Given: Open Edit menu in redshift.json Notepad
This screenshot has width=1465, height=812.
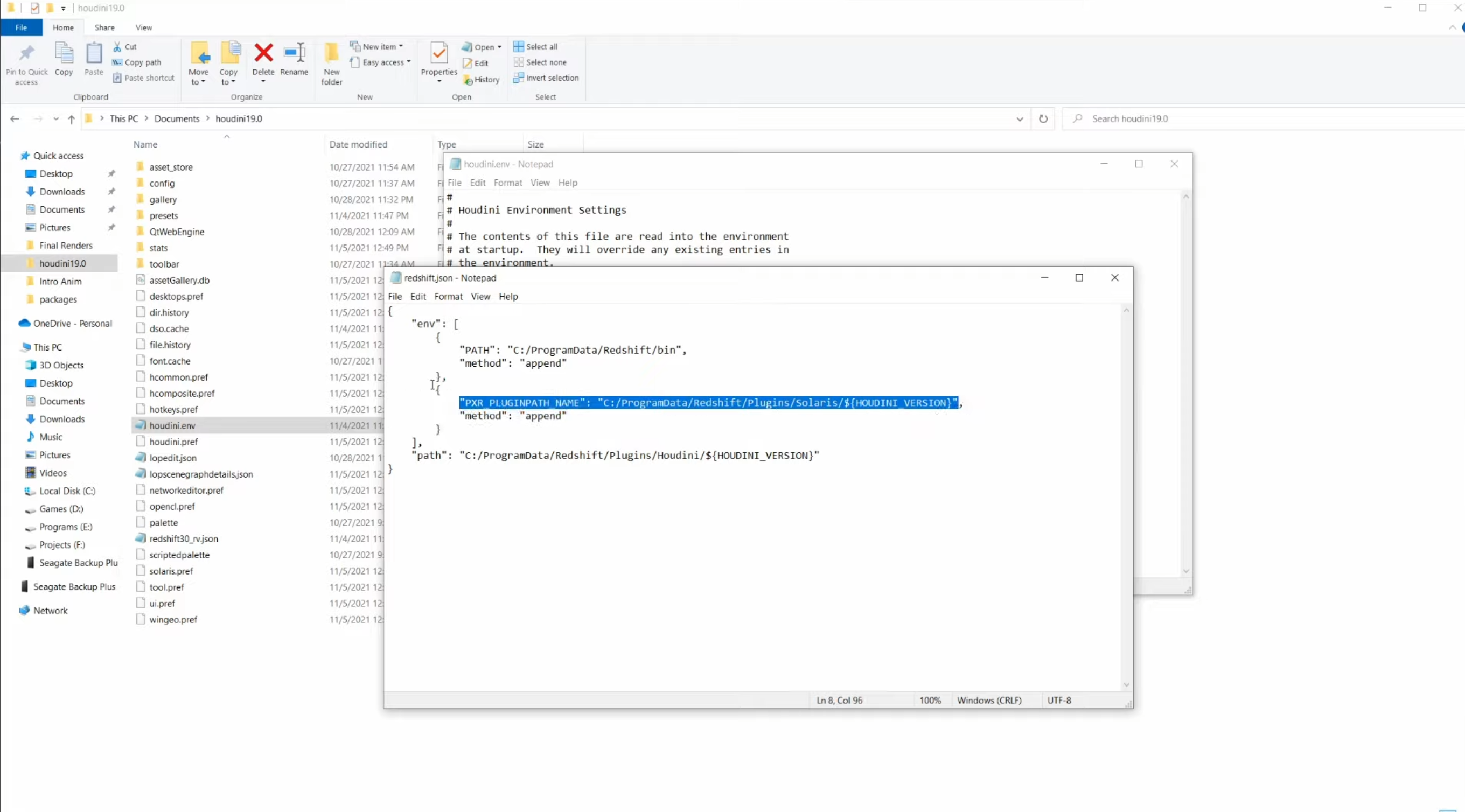Looking at the screenshot, I should click(418, 296).
